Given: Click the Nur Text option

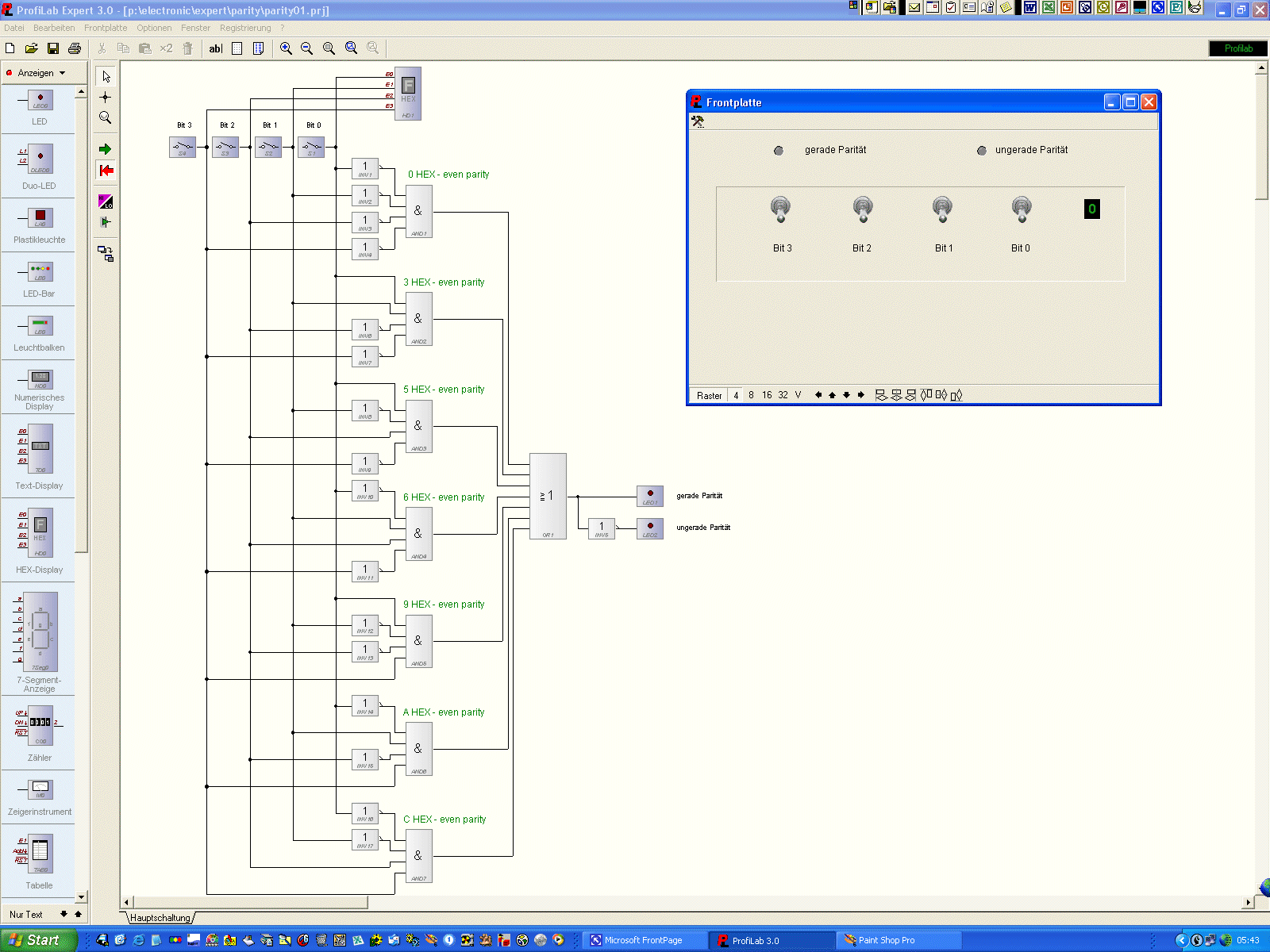Looking at the screenshot, I should click(x=26, y=915).
